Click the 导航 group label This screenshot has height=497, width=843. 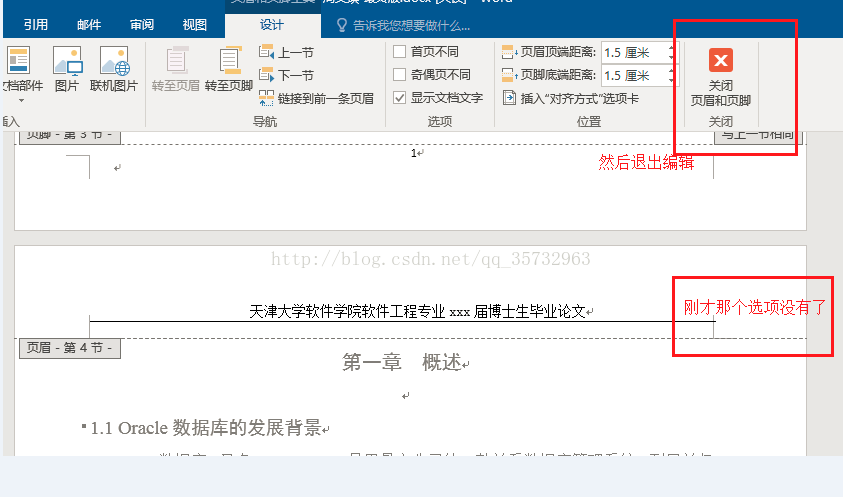coord(265,122)
